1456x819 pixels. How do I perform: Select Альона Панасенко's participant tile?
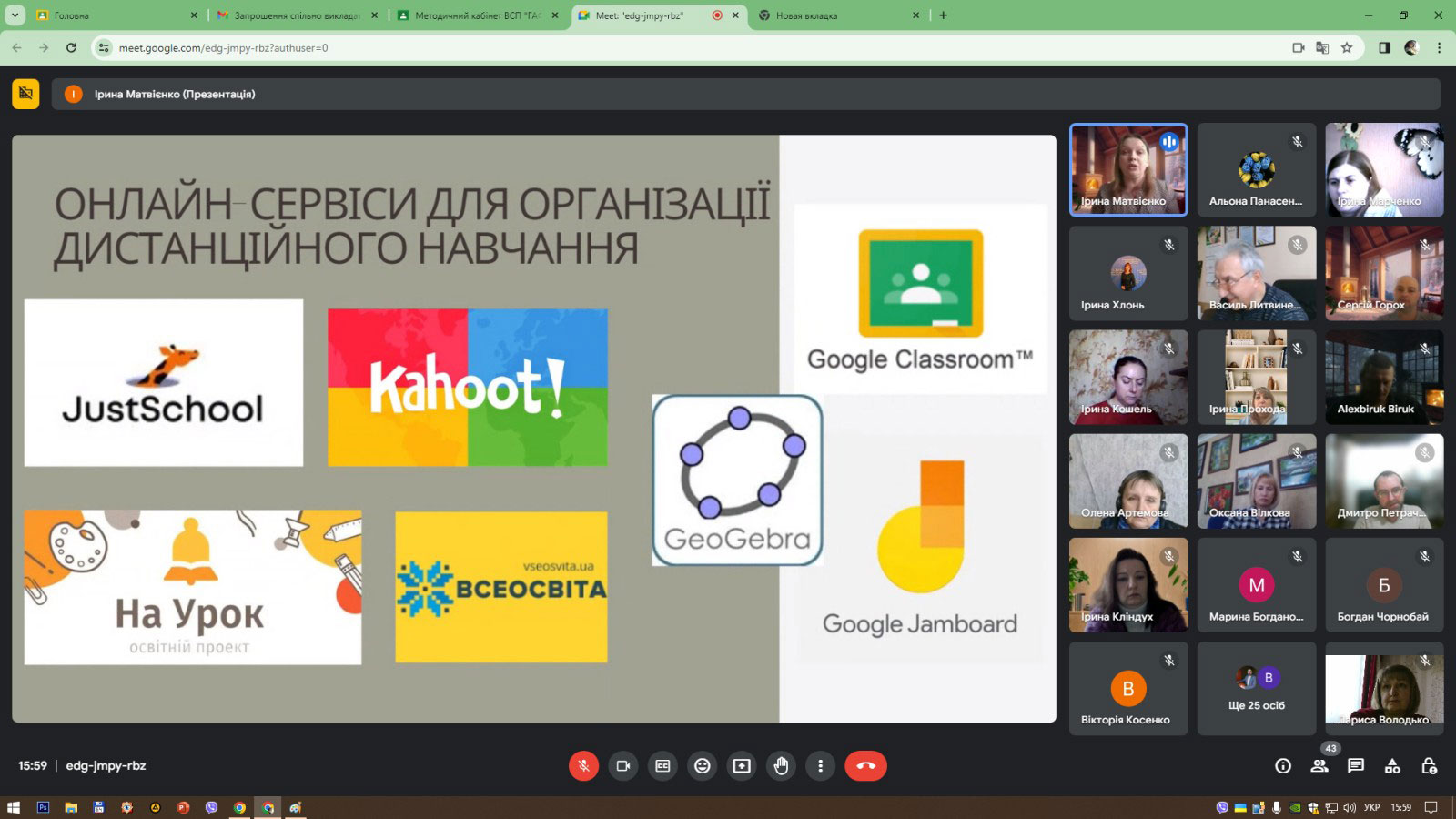coord(1257,170)
